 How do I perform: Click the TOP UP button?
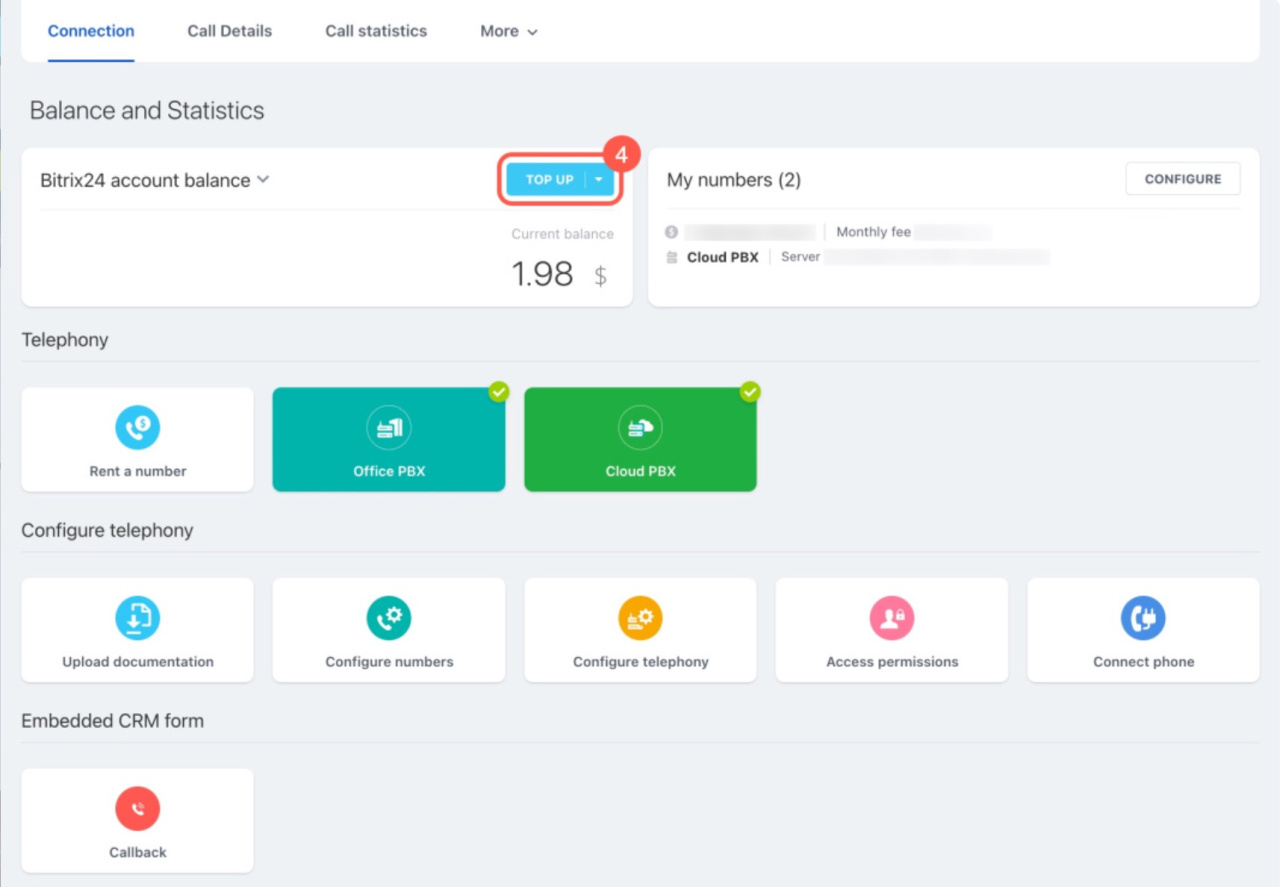pos(549,180)
